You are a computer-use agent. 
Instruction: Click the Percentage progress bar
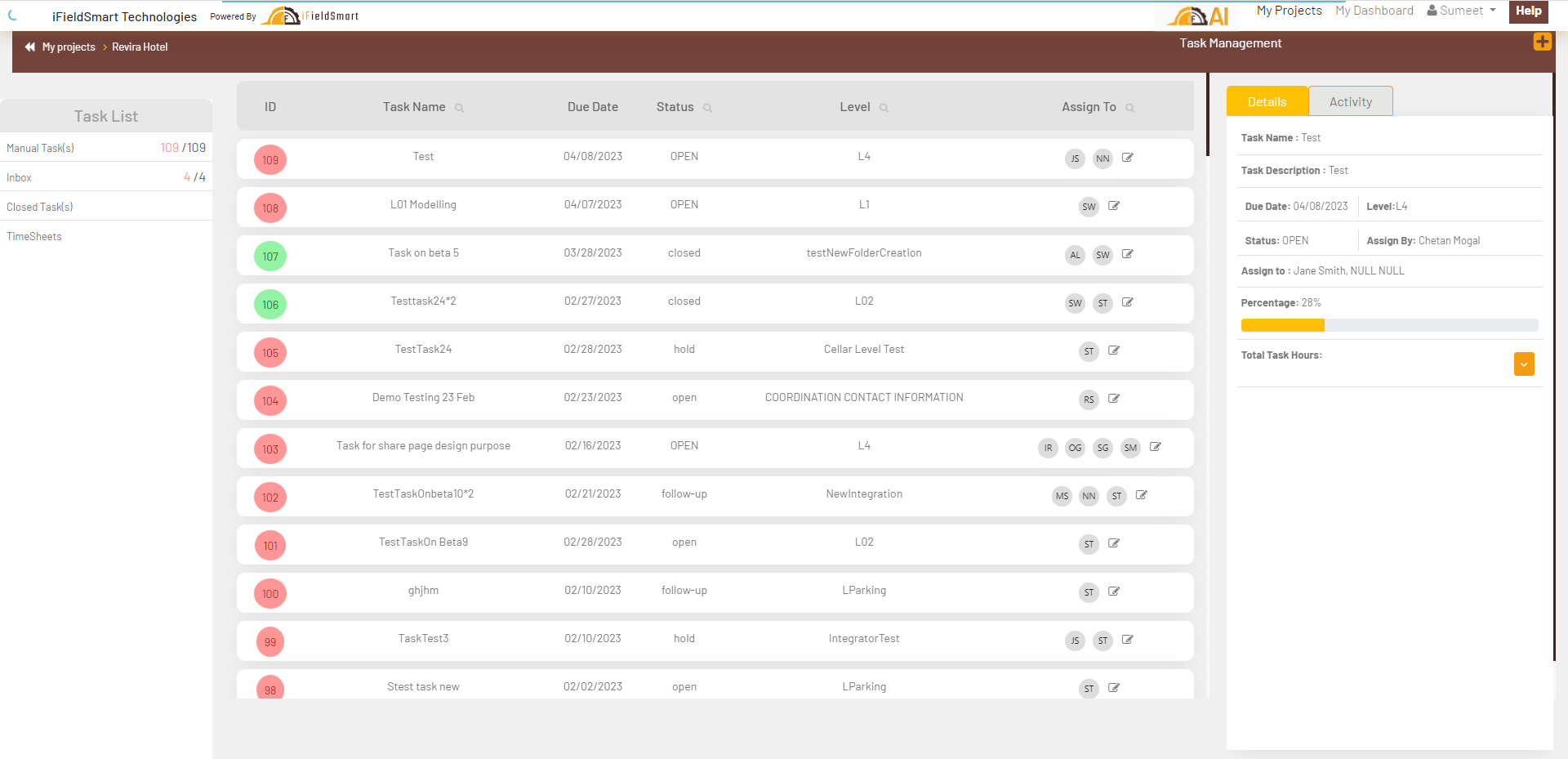coord(1389,325)
